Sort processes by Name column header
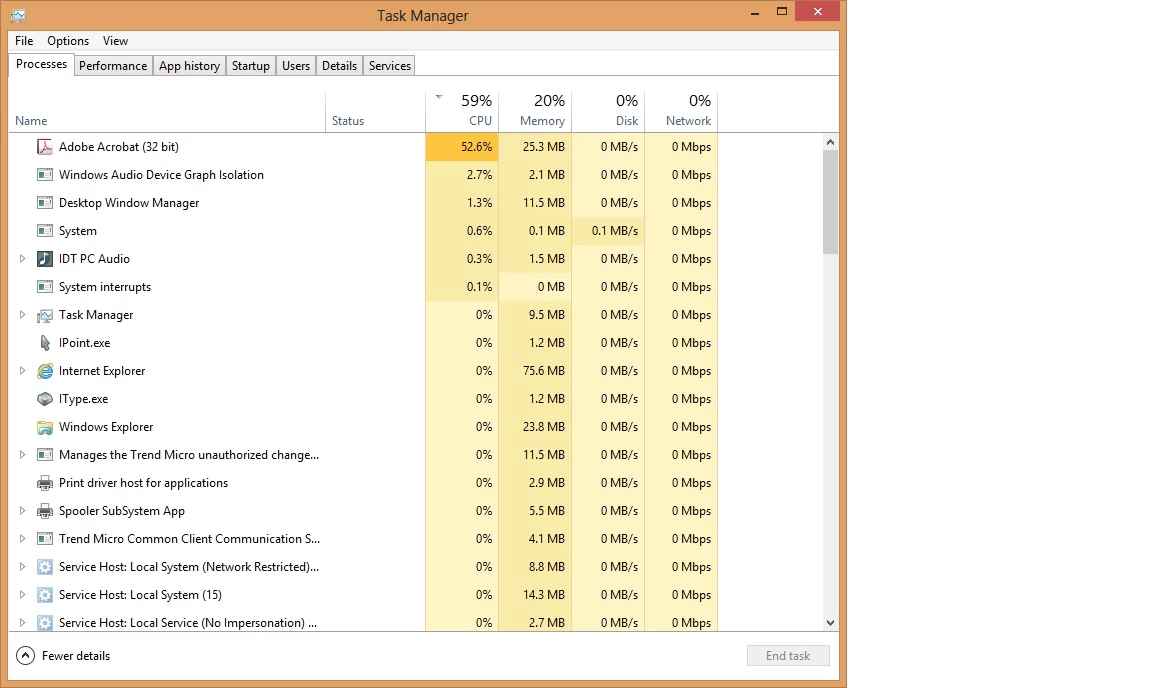 point(167,111)
